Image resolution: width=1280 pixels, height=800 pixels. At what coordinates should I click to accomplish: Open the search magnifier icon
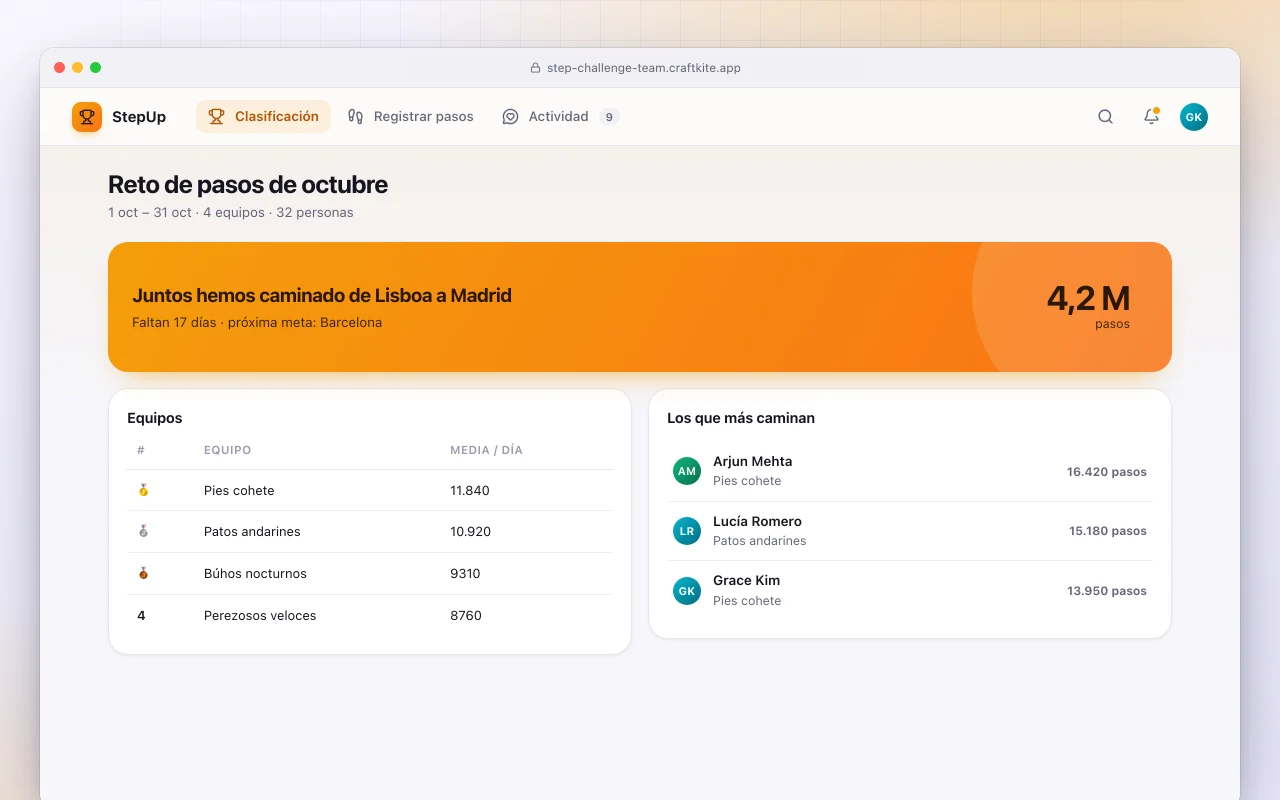click(x=1105, y=117)
